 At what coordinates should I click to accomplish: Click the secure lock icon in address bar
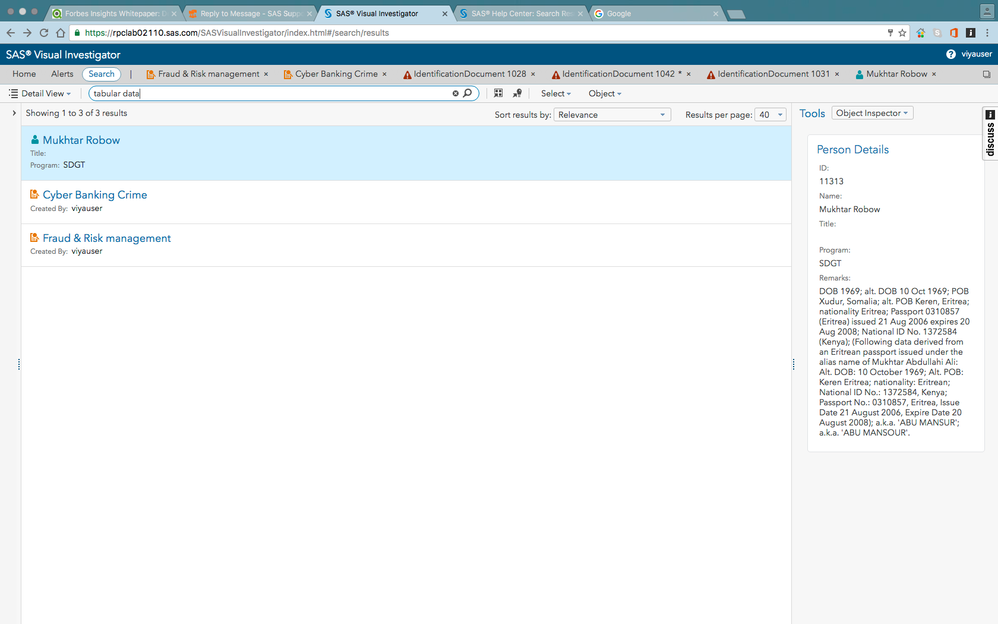click(77, 32)
